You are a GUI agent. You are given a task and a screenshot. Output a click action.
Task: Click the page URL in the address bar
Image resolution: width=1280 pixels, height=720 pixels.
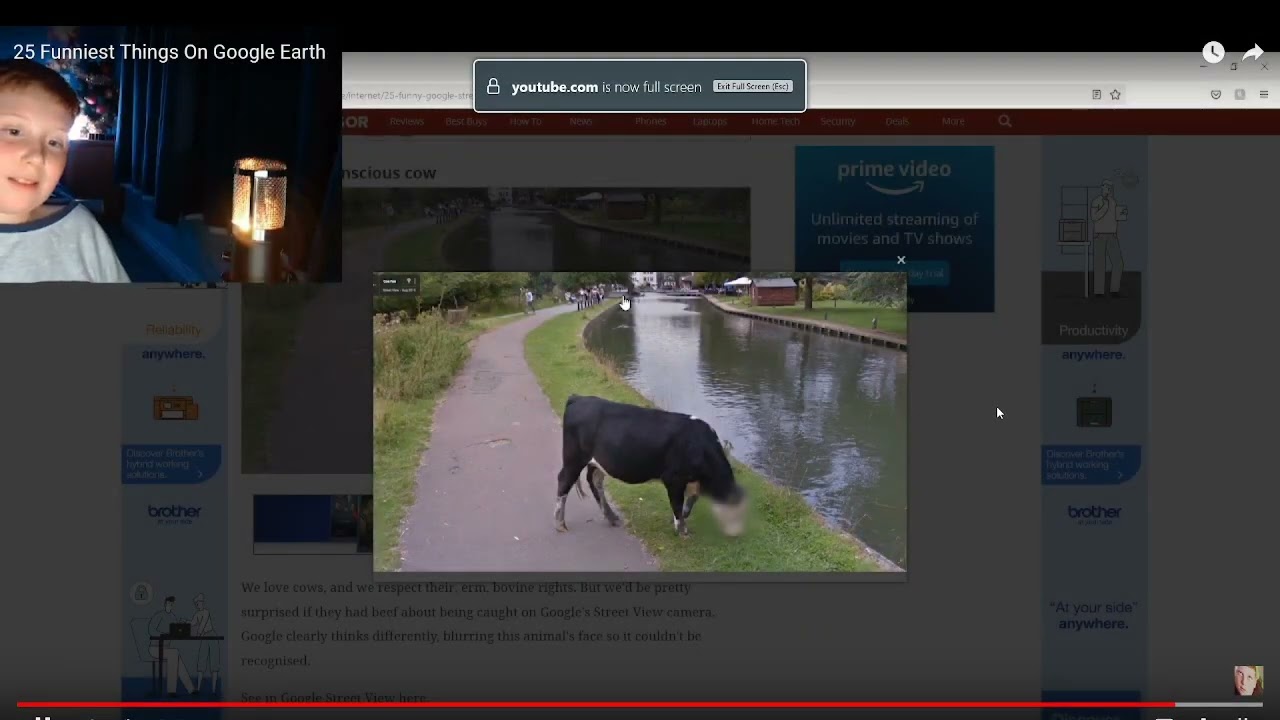tap(410, 95)
